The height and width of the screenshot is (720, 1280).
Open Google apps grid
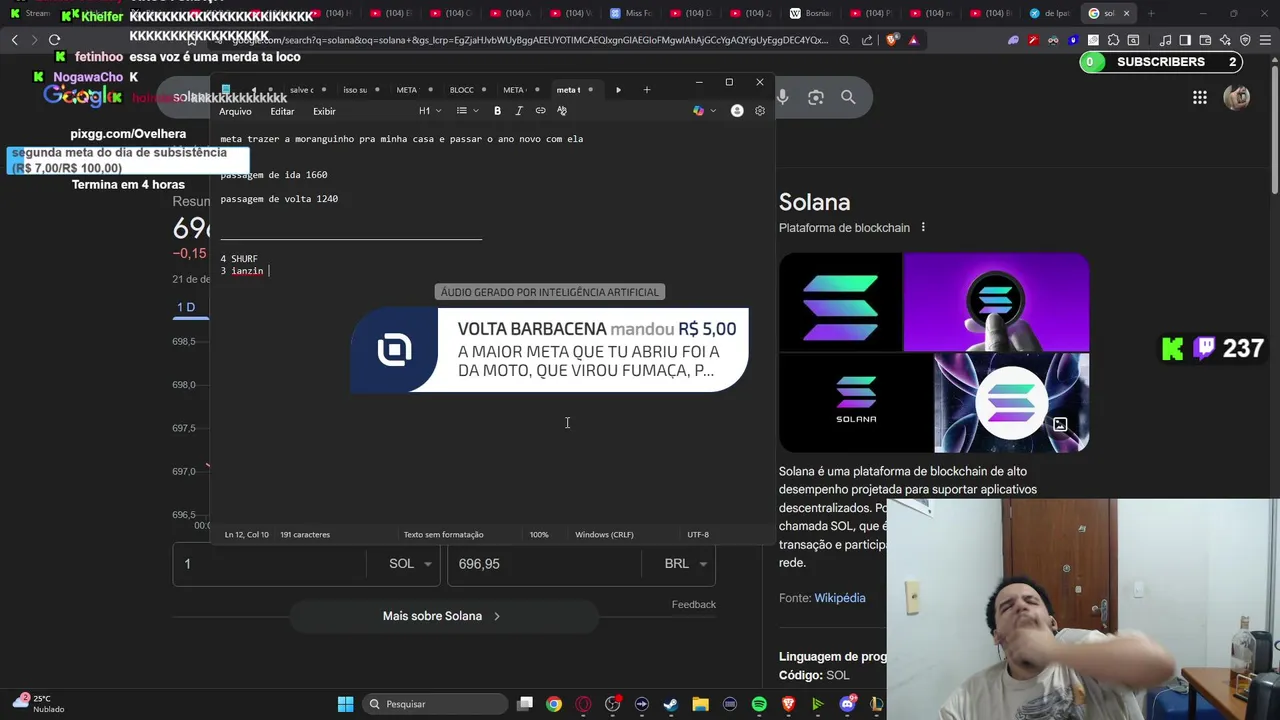coord(1199,97)
